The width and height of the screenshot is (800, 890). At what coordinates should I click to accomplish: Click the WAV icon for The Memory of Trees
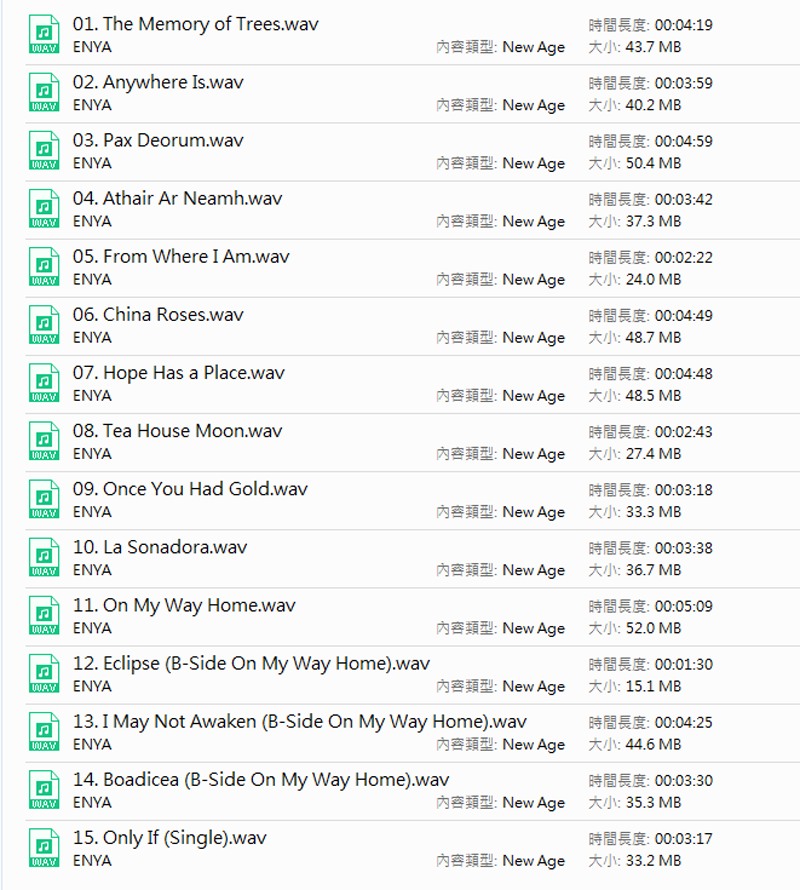[x=43, y=35]
